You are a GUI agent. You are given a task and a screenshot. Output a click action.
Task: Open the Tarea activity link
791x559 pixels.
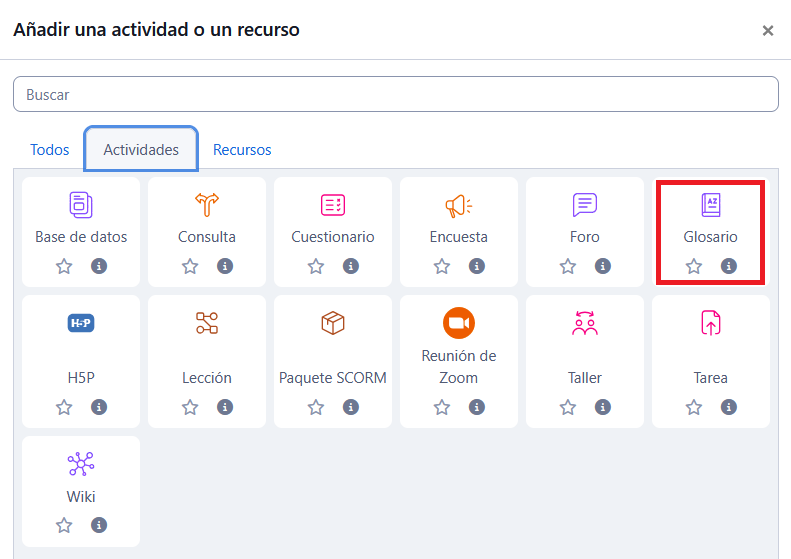[711, 378]
